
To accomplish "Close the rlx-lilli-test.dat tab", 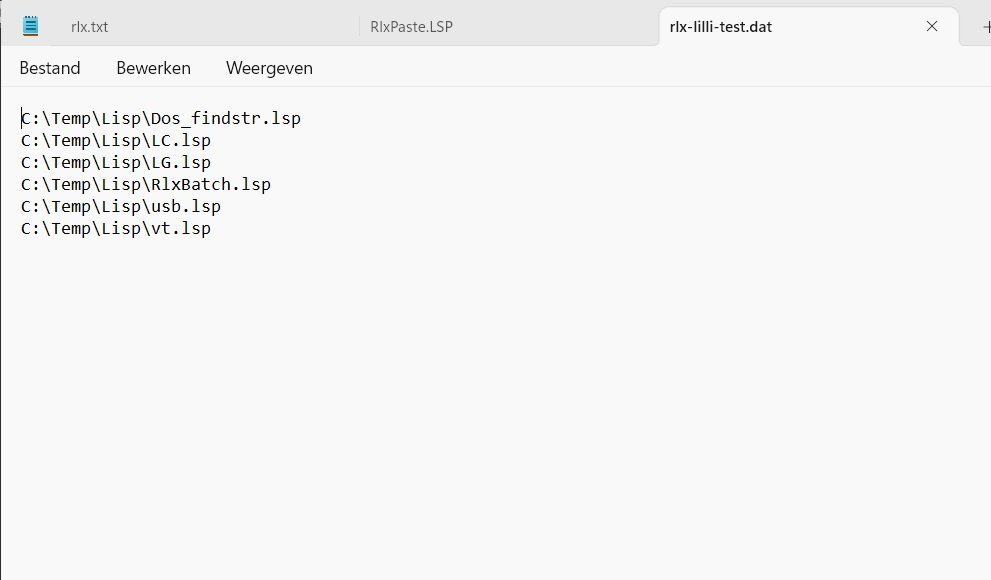I will point(932,26).
